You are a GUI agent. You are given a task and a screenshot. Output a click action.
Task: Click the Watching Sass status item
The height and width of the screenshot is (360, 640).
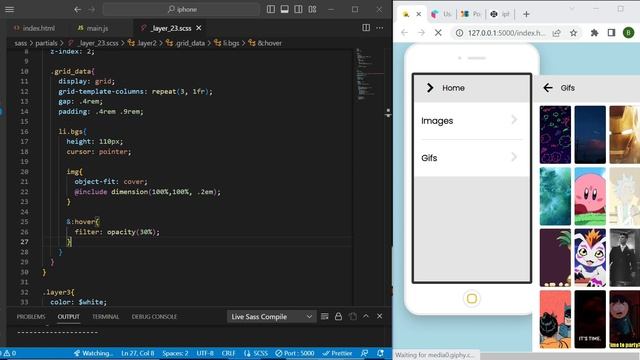coord(93,353)
